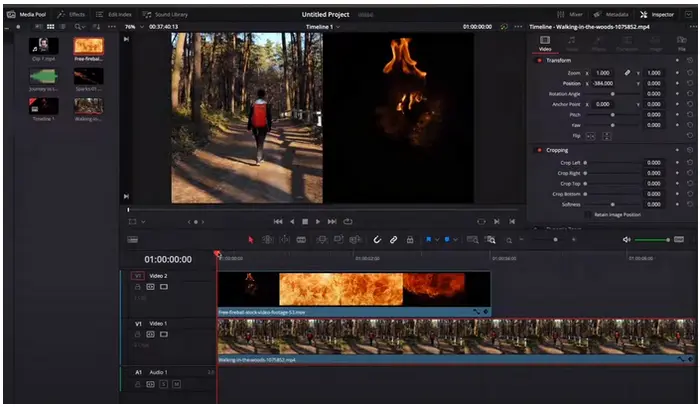Add a blue marker on timeline
Viewport: 700px width, 407px height.
coord(447,240)
